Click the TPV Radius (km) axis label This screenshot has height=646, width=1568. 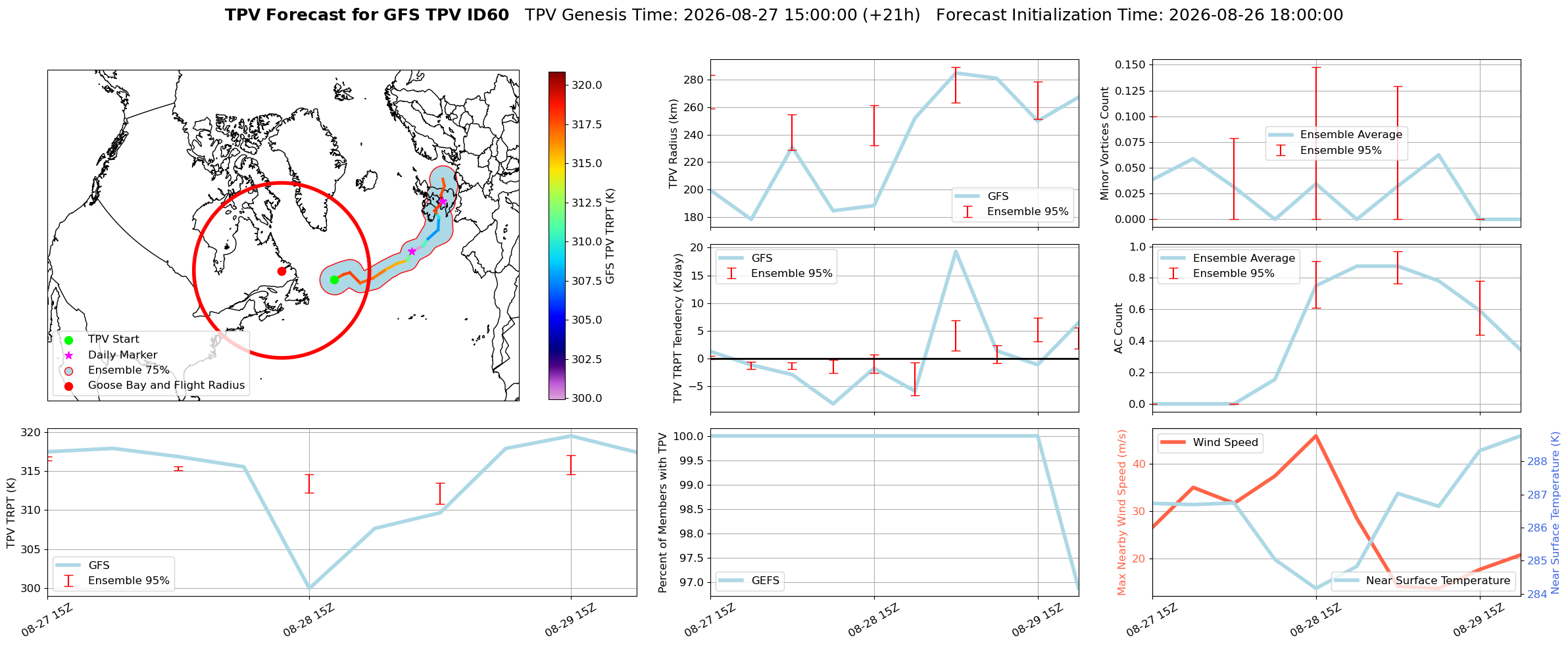click(673, 143)
